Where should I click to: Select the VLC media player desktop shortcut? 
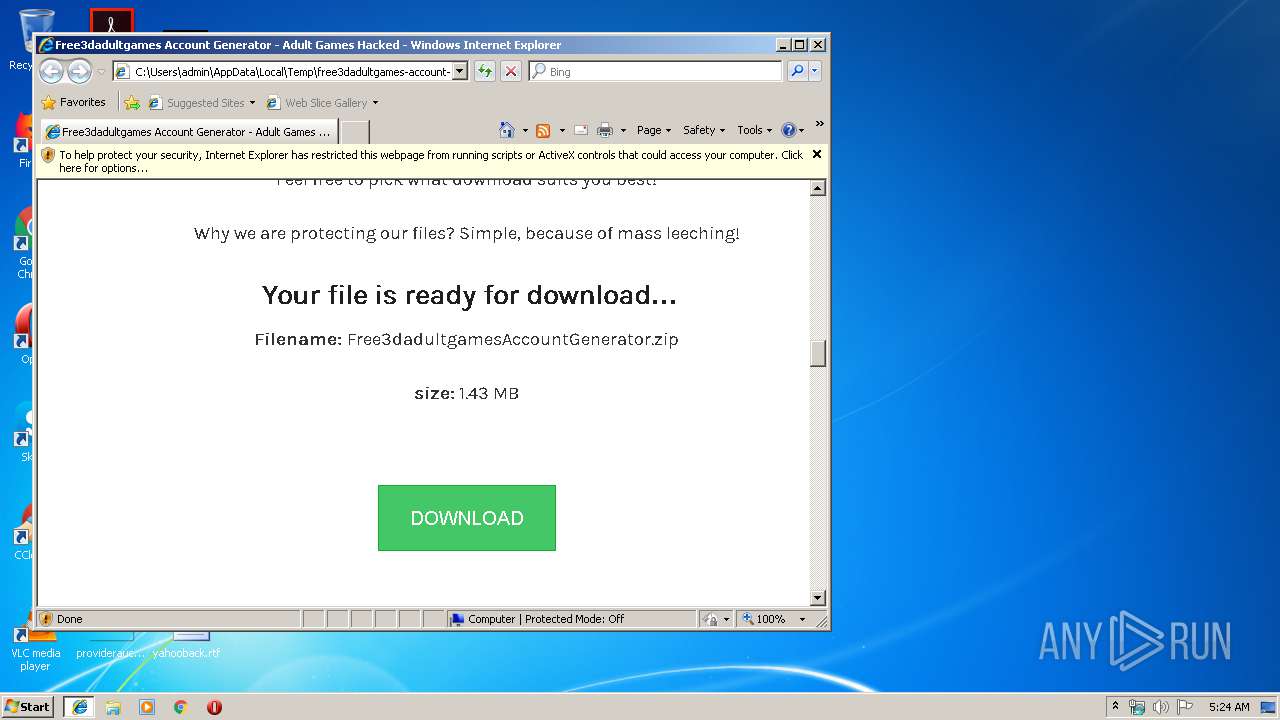tap(35, 650)
